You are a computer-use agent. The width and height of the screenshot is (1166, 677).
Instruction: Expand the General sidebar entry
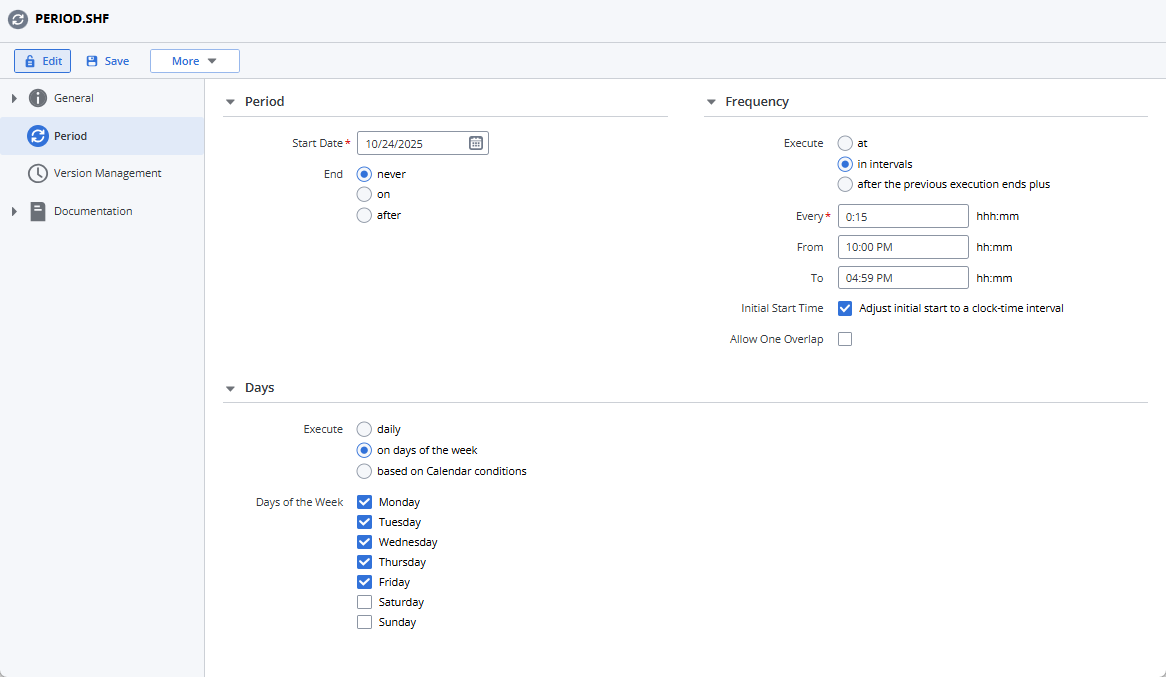point(12,97)
